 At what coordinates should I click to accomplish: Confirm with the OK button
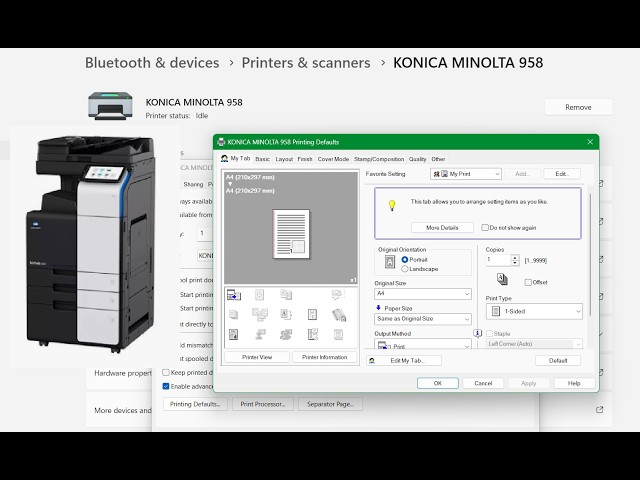point(438,383)
